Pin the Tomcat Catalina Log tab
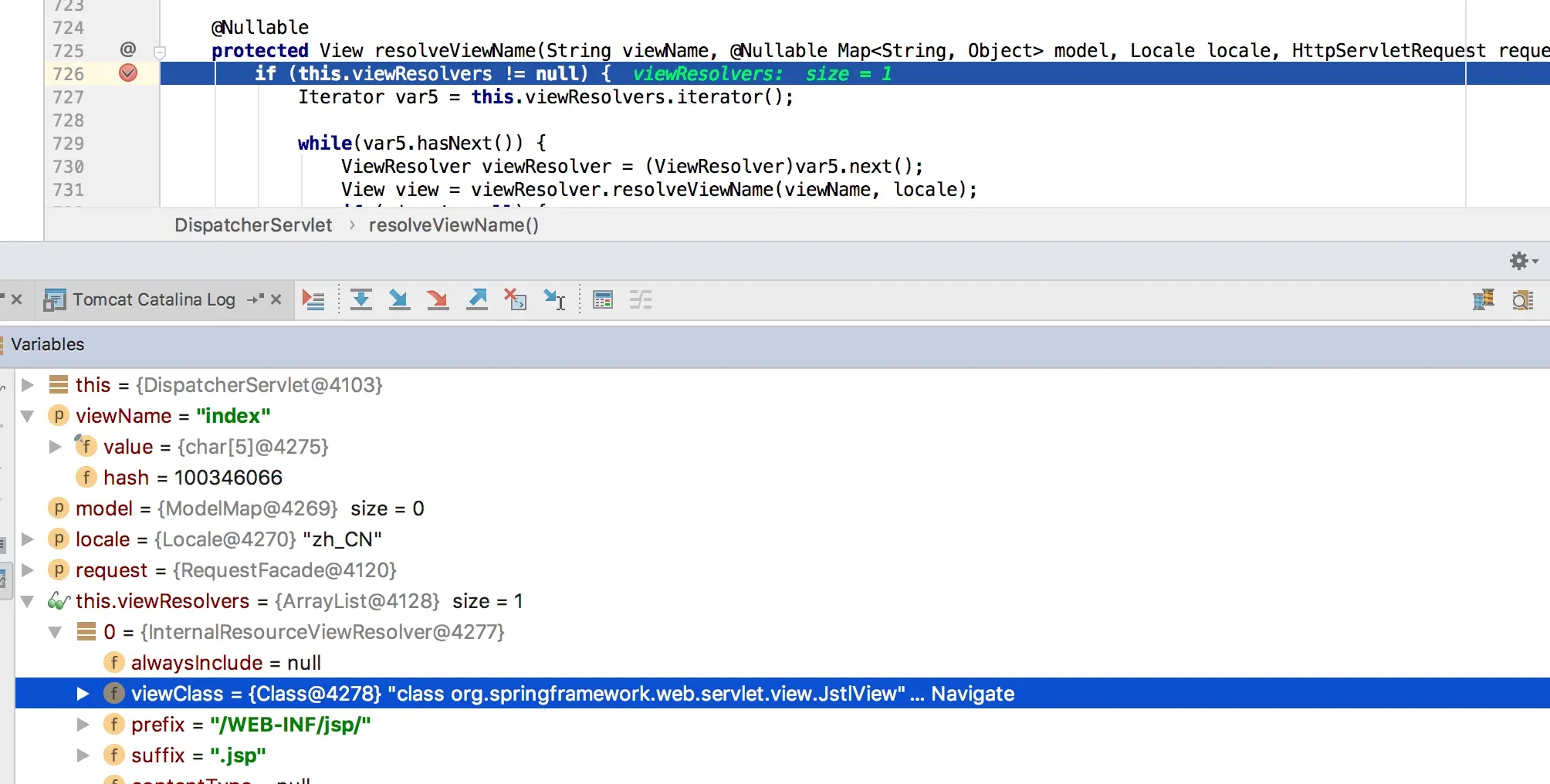 [x=256, y=299]
